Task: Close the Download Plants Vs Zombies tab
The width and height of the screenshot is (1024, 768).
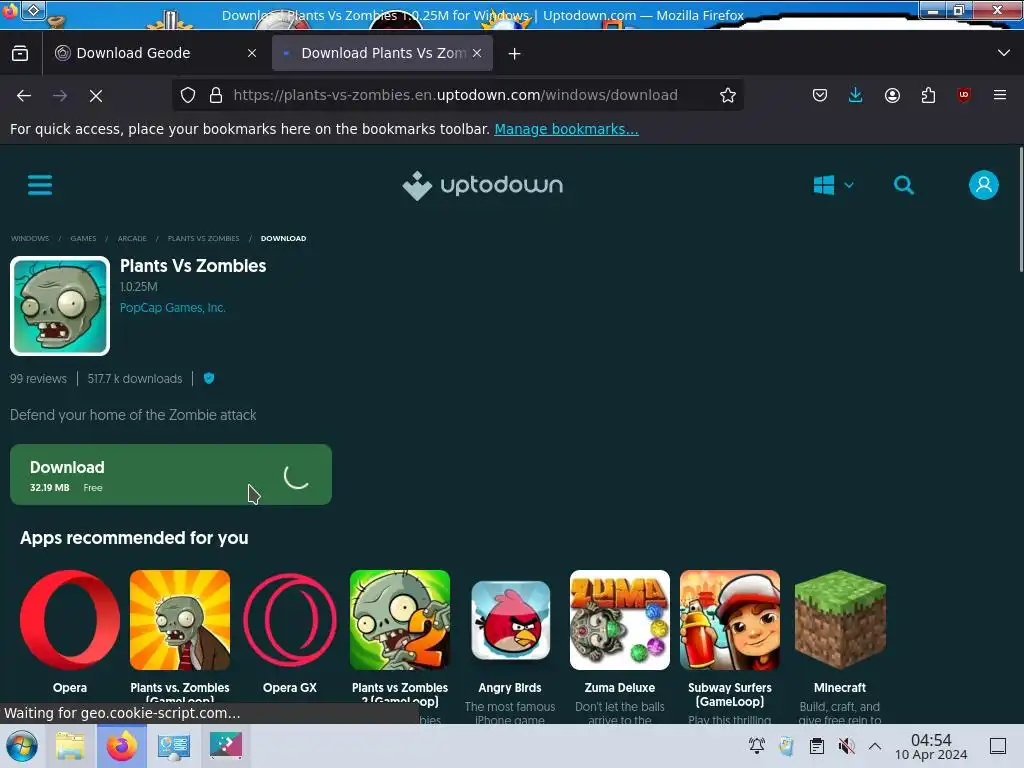Action: tap(477, 53)
